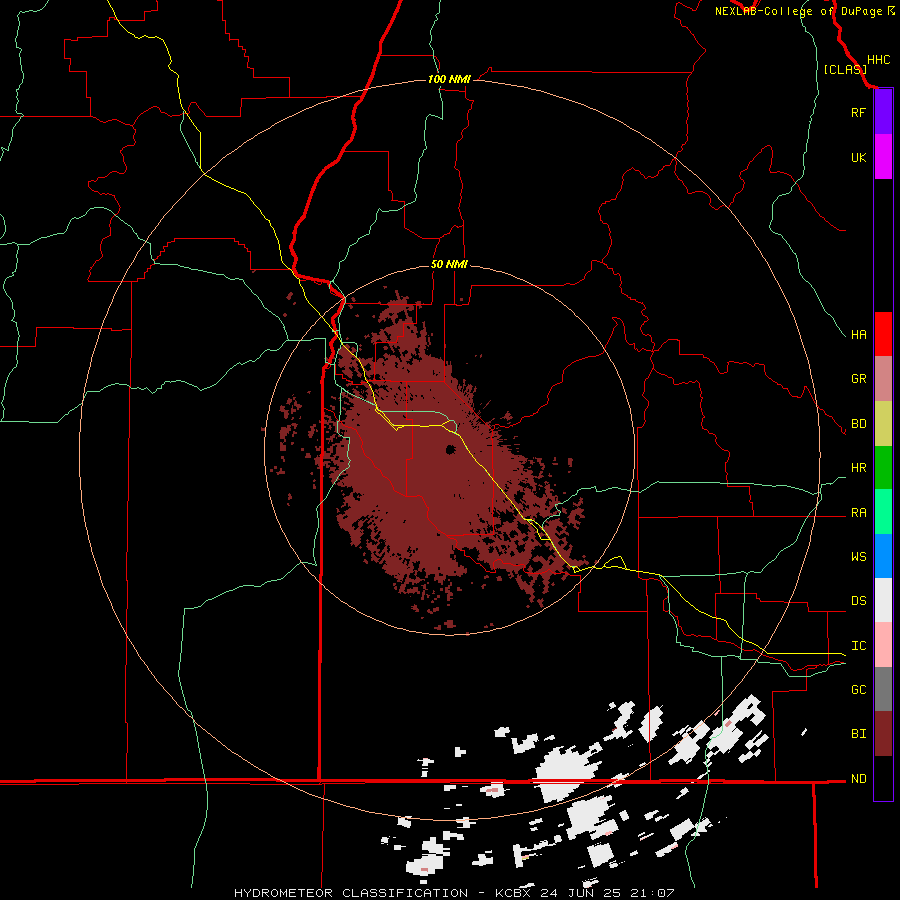Screen dimensions: 900x900
Task: Select the HA legend label text
Action: click(x=858, y=335)
